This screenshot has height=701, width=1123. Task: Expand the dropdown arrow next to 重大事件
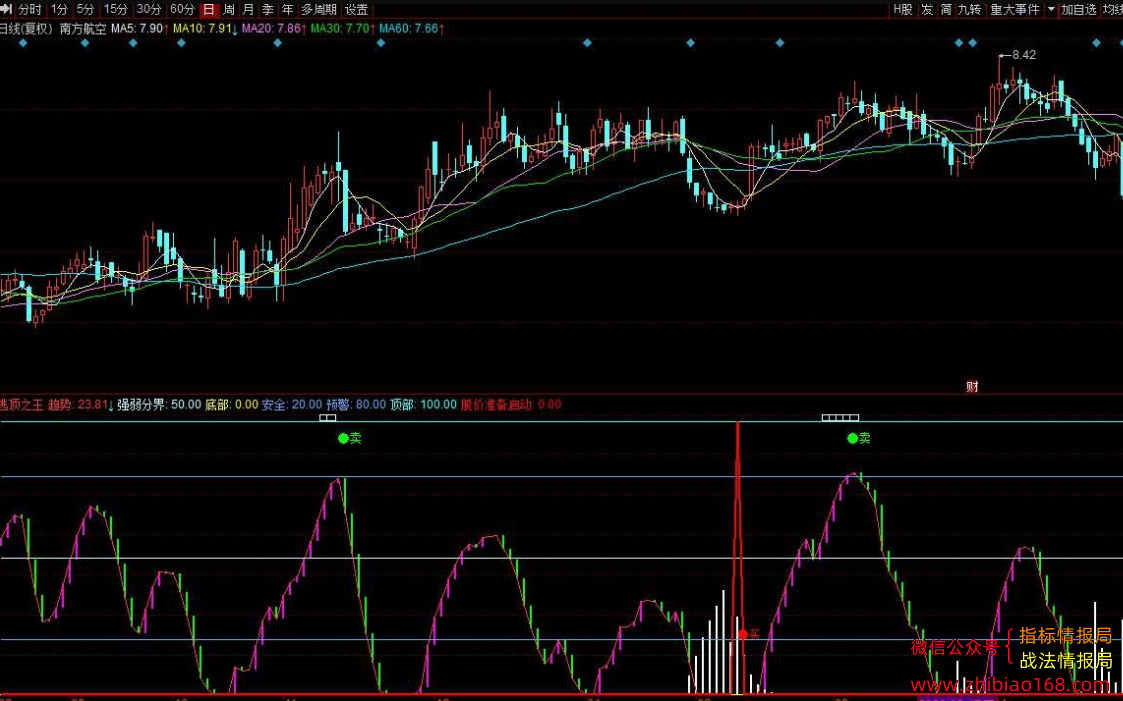[x=1051, y=9]
